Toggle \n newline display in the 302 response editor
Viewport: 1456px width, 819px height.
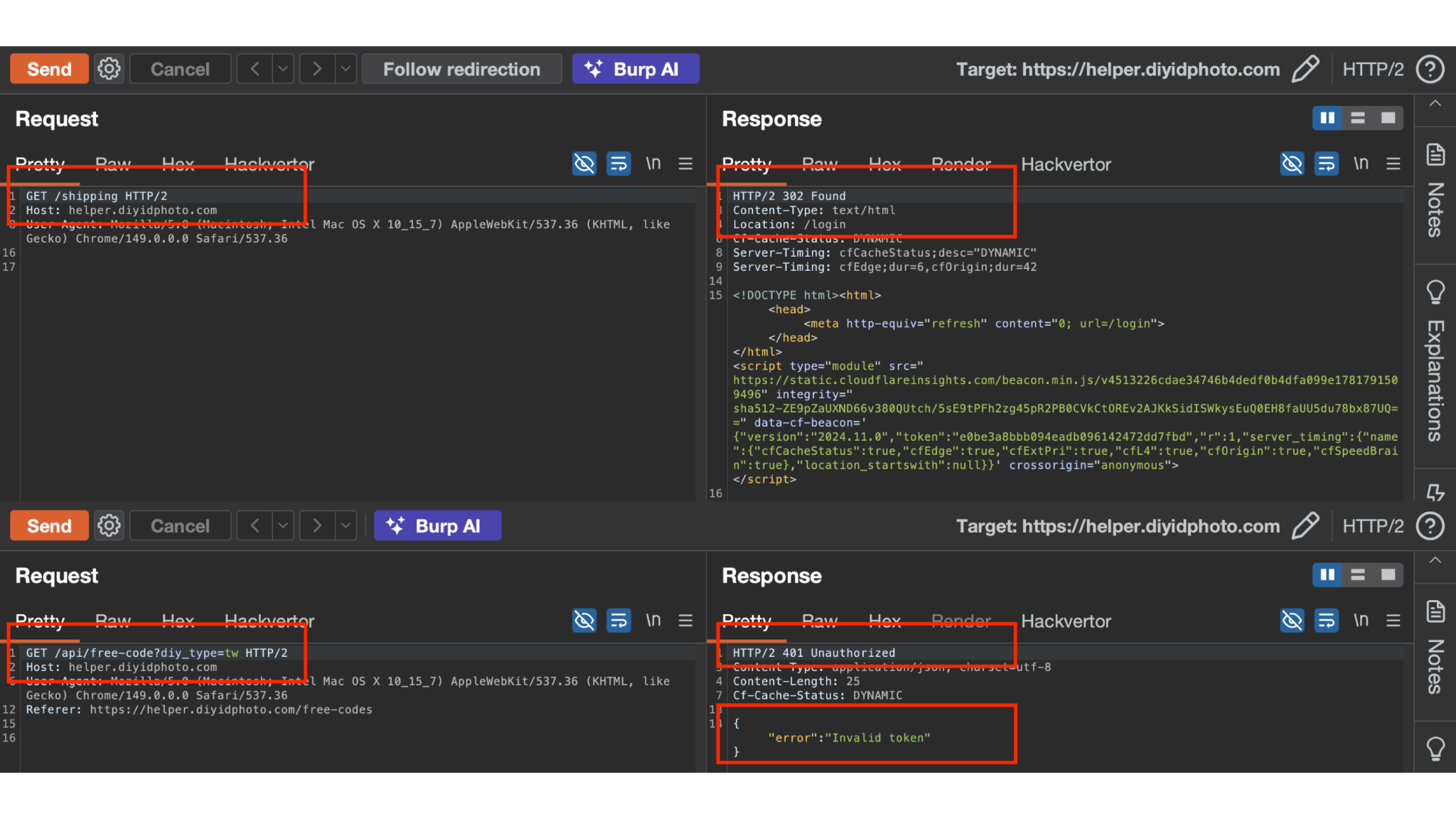[x=1361, y=164]
